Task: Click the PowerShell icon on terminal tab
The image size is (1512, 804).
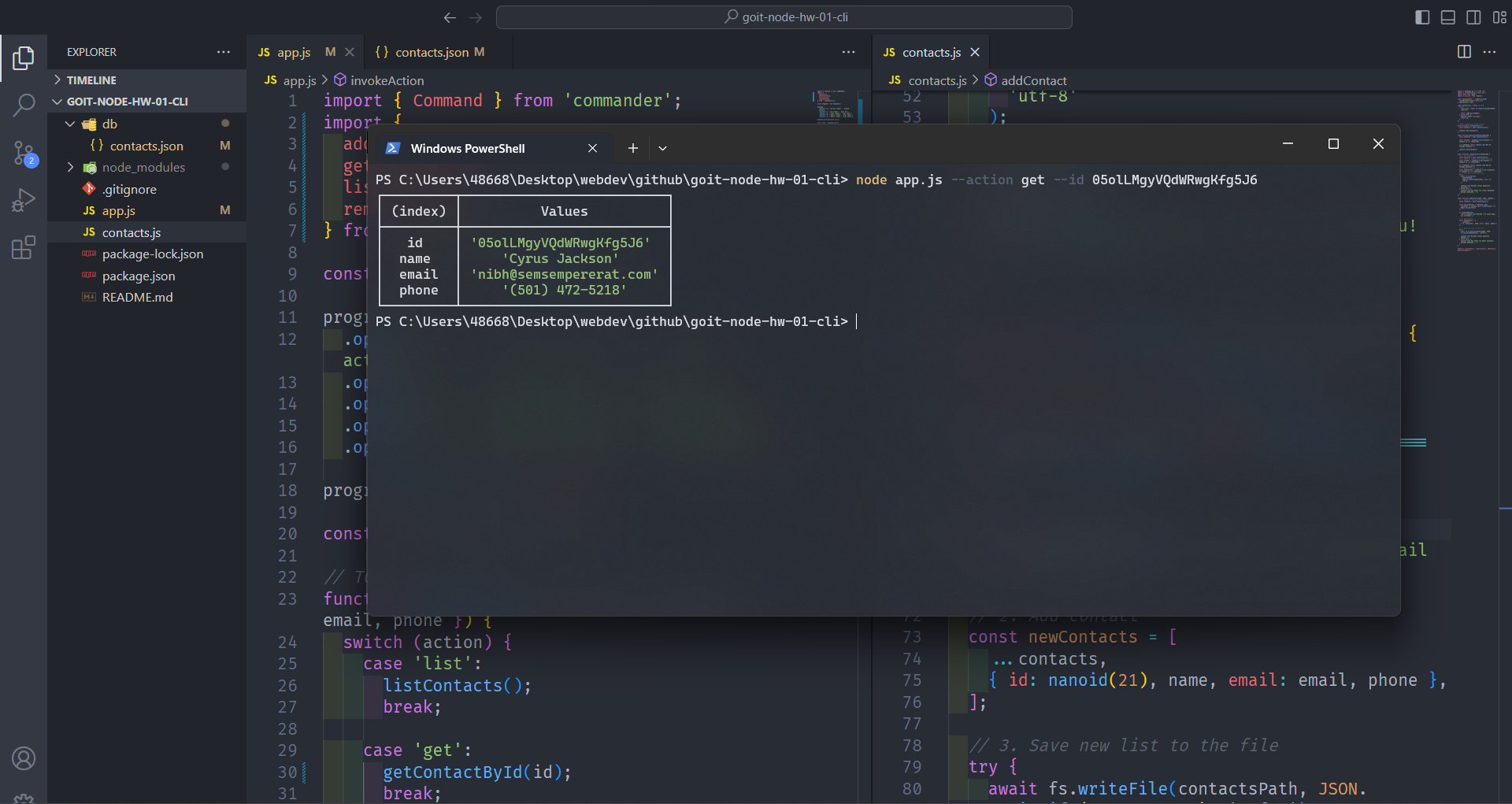Action: pyautogui.click(x=393, y=148)
